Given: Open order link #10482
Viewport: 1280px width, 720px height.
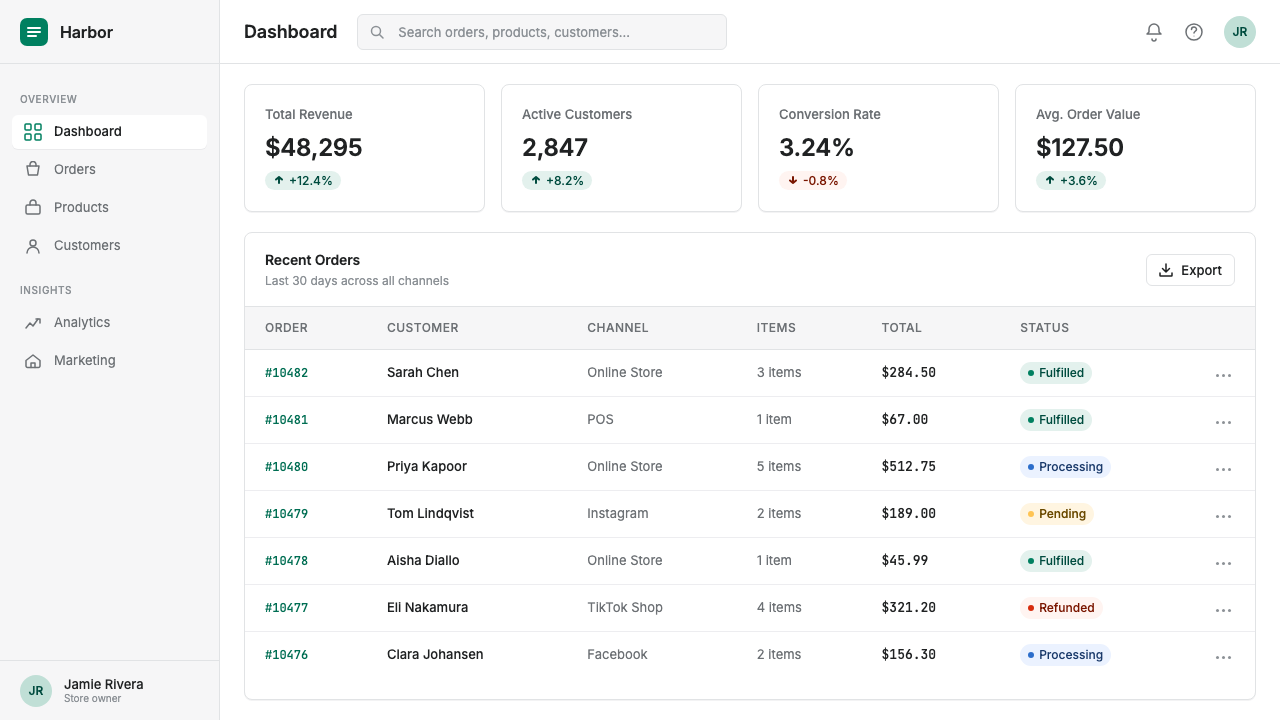Looking at the screenshot, I should coord(286,373).
